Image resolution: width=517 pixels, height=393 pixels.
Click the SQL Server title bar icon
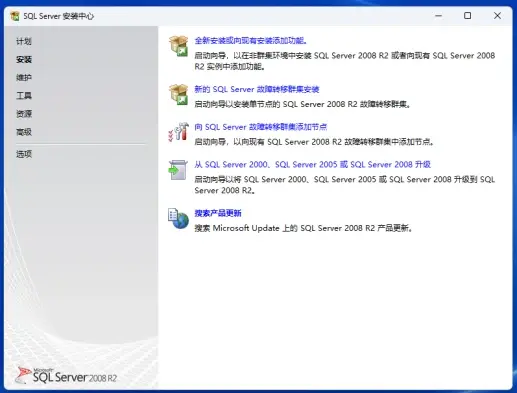pyautogui.click(x=15, y=16)
